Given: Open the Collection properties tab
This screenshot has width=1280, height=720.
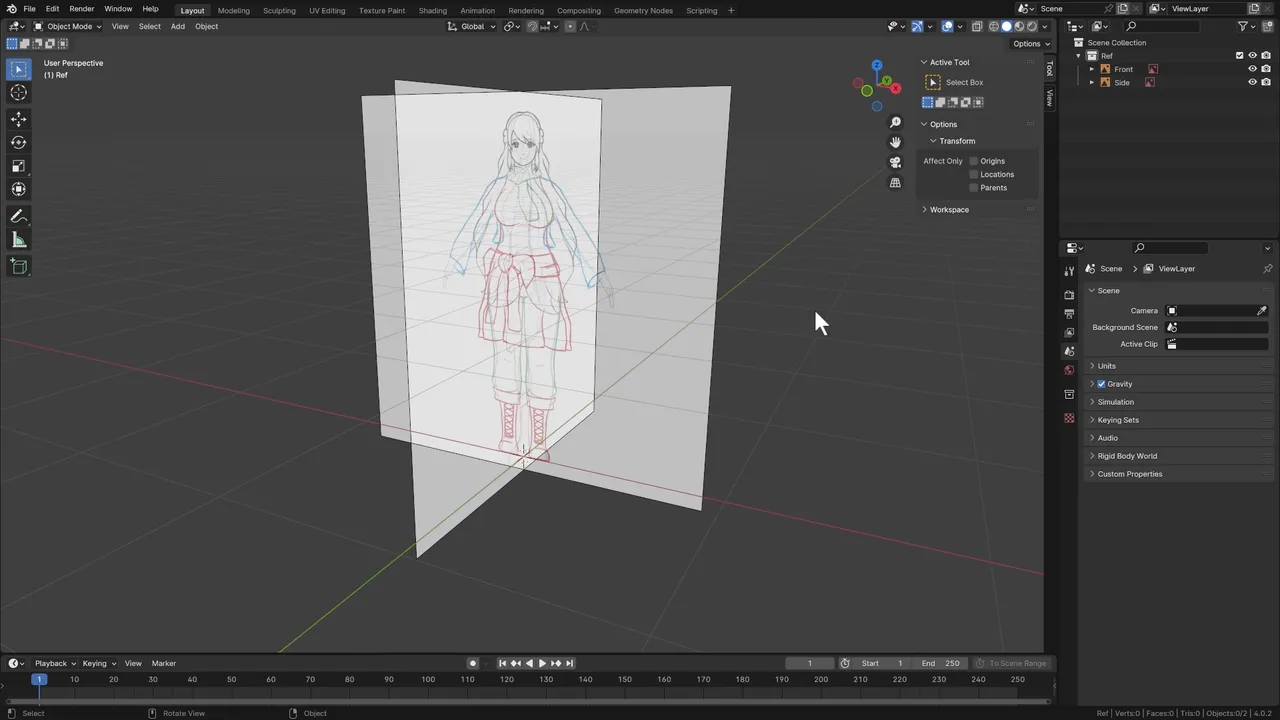Looking at the screenshot, I should (1069, 394).
